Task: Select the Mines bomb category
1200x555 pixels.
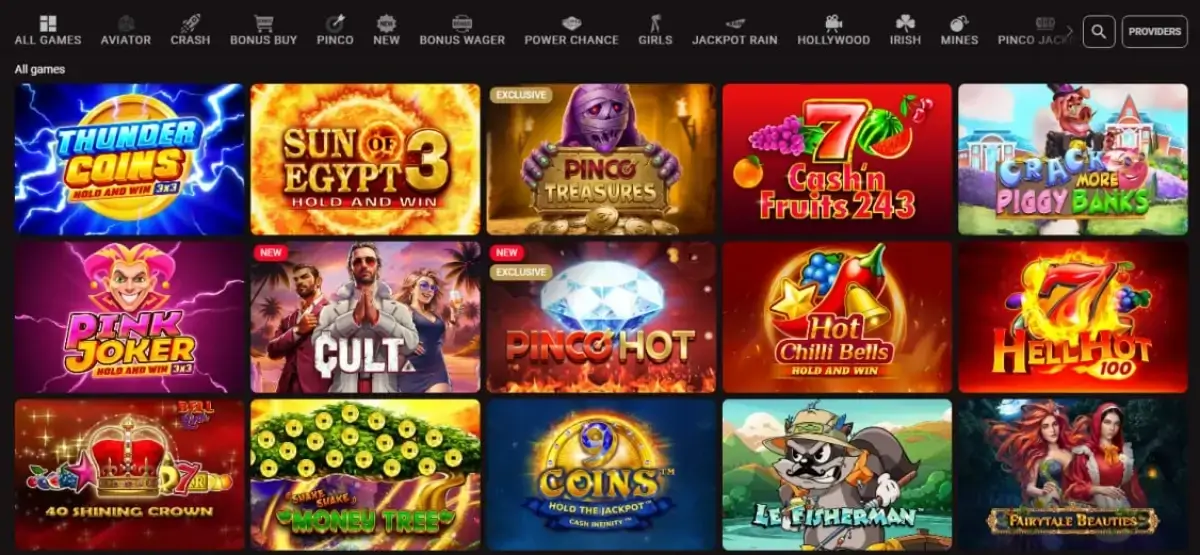Action: pyautogui.click(x=959, y=31)
